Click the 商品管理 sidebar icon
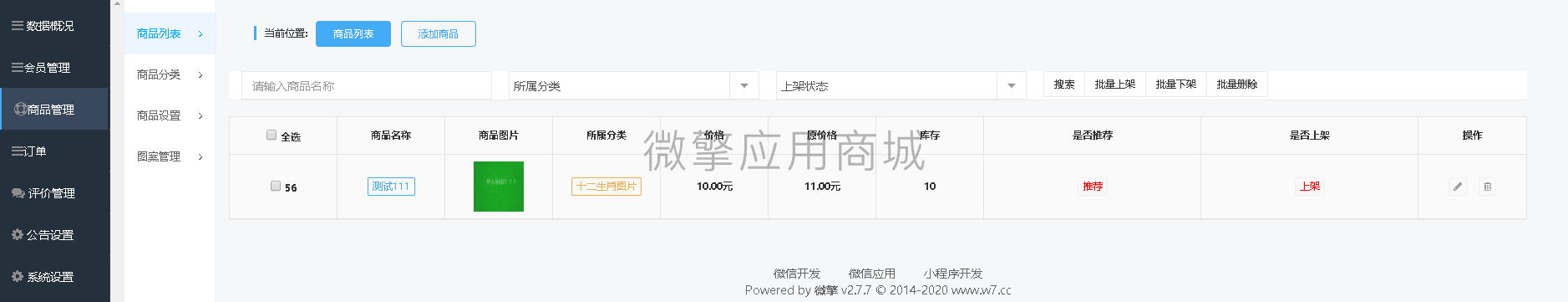This screenshot has width=1568, height=302. [20, 109]
